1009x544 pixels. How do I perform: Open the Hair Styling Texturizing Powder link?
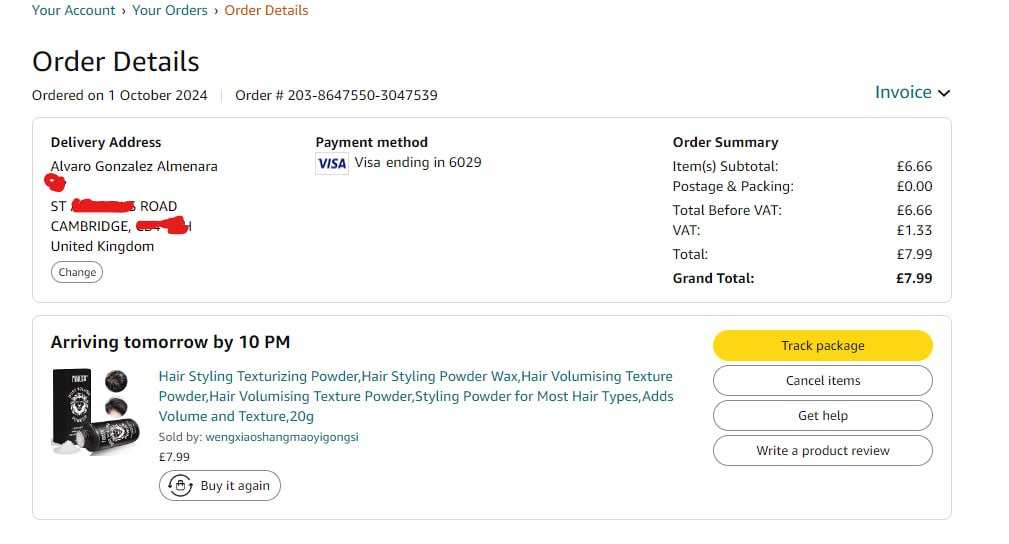click(x=415, y=396)
